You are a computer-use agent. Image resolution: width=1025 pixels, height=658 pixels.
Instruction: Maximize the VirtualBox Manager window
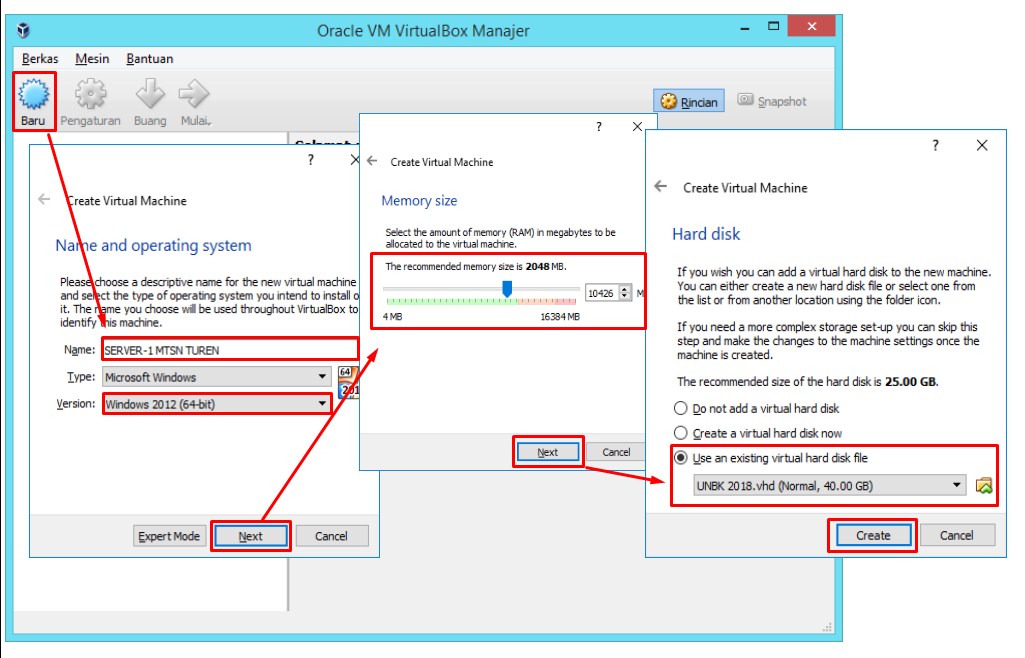point(773,27)
